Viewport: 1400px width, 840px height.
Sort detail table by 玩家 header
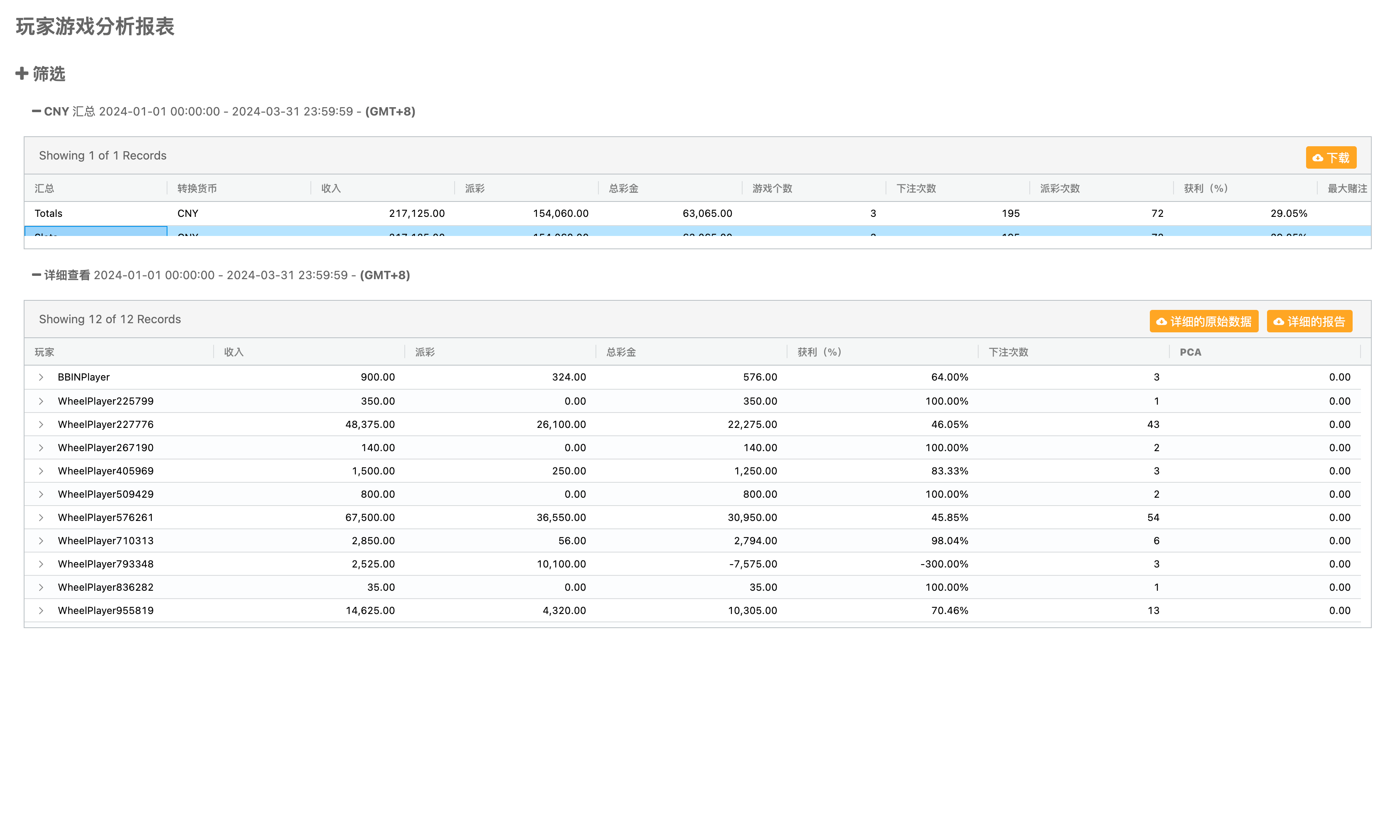click(x=44, y=352)
